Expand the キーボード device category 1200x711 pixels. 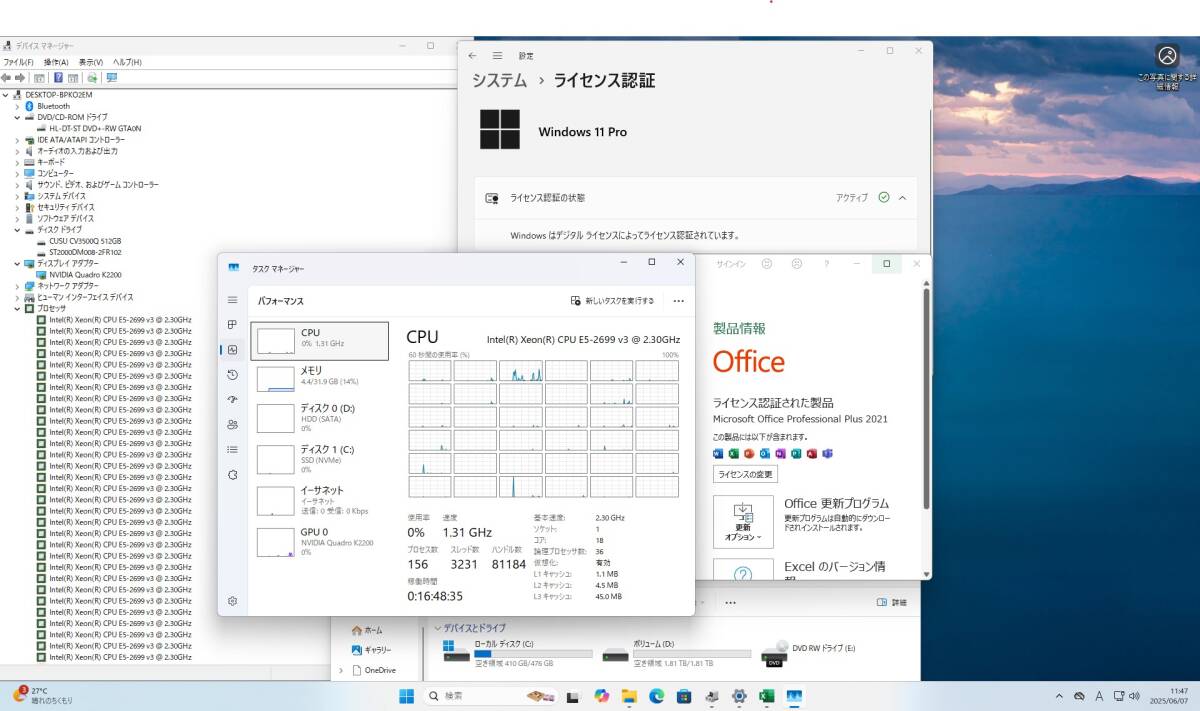17,162
